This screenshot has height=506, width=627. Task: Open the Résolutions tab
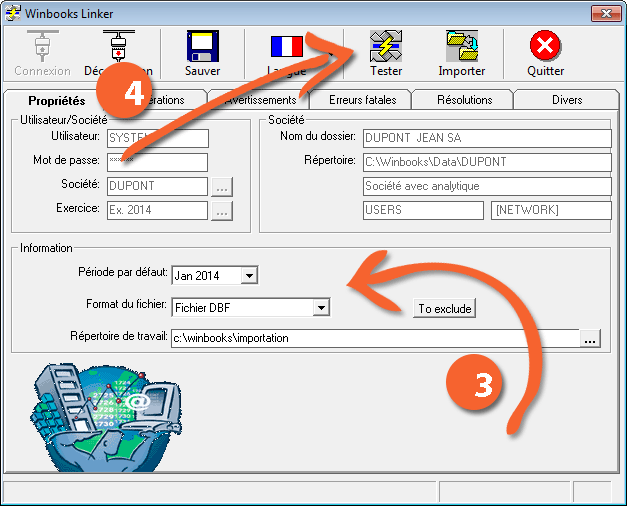click(464, 100)
